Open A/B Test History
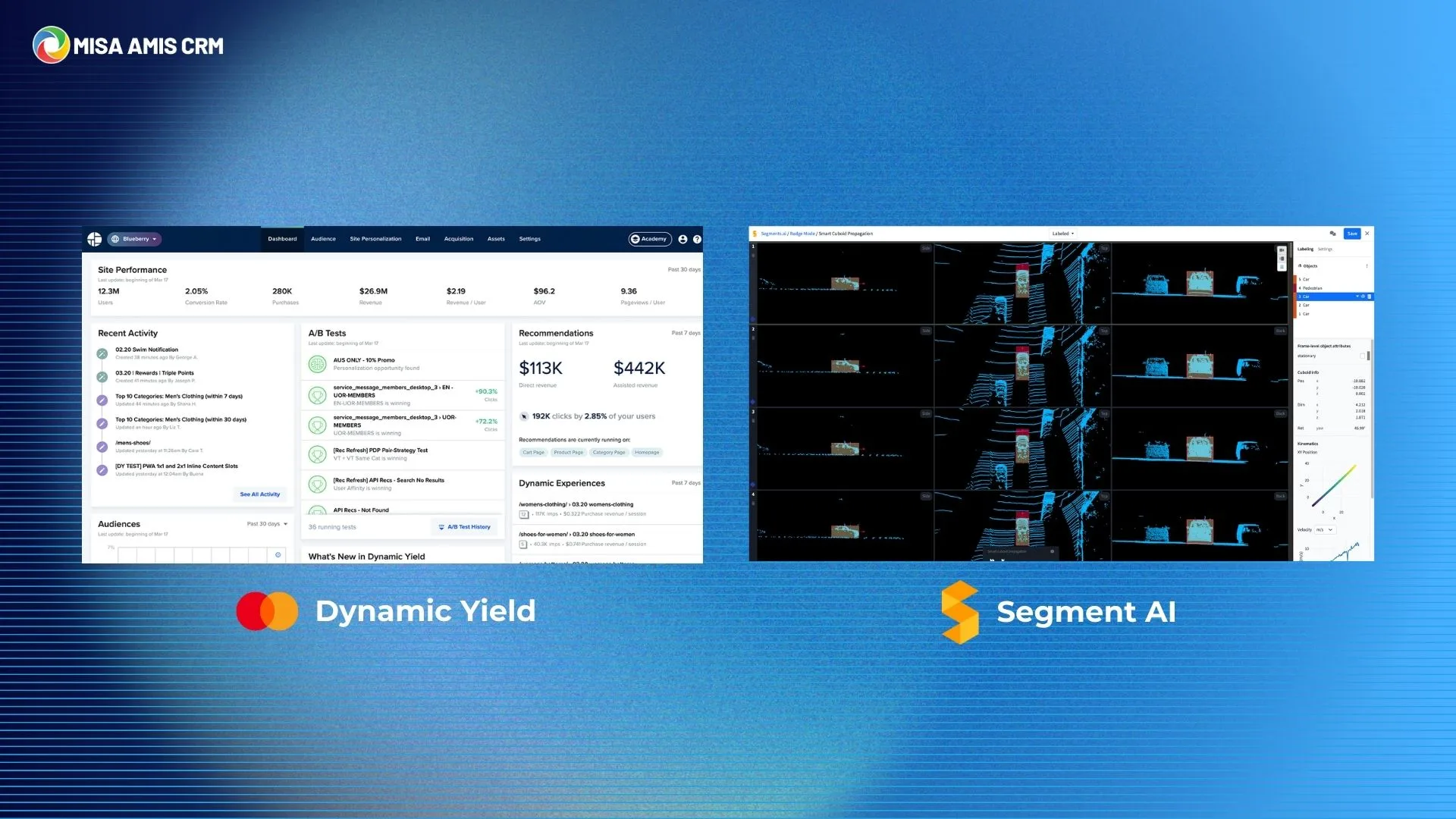 [x=464, y=527]
